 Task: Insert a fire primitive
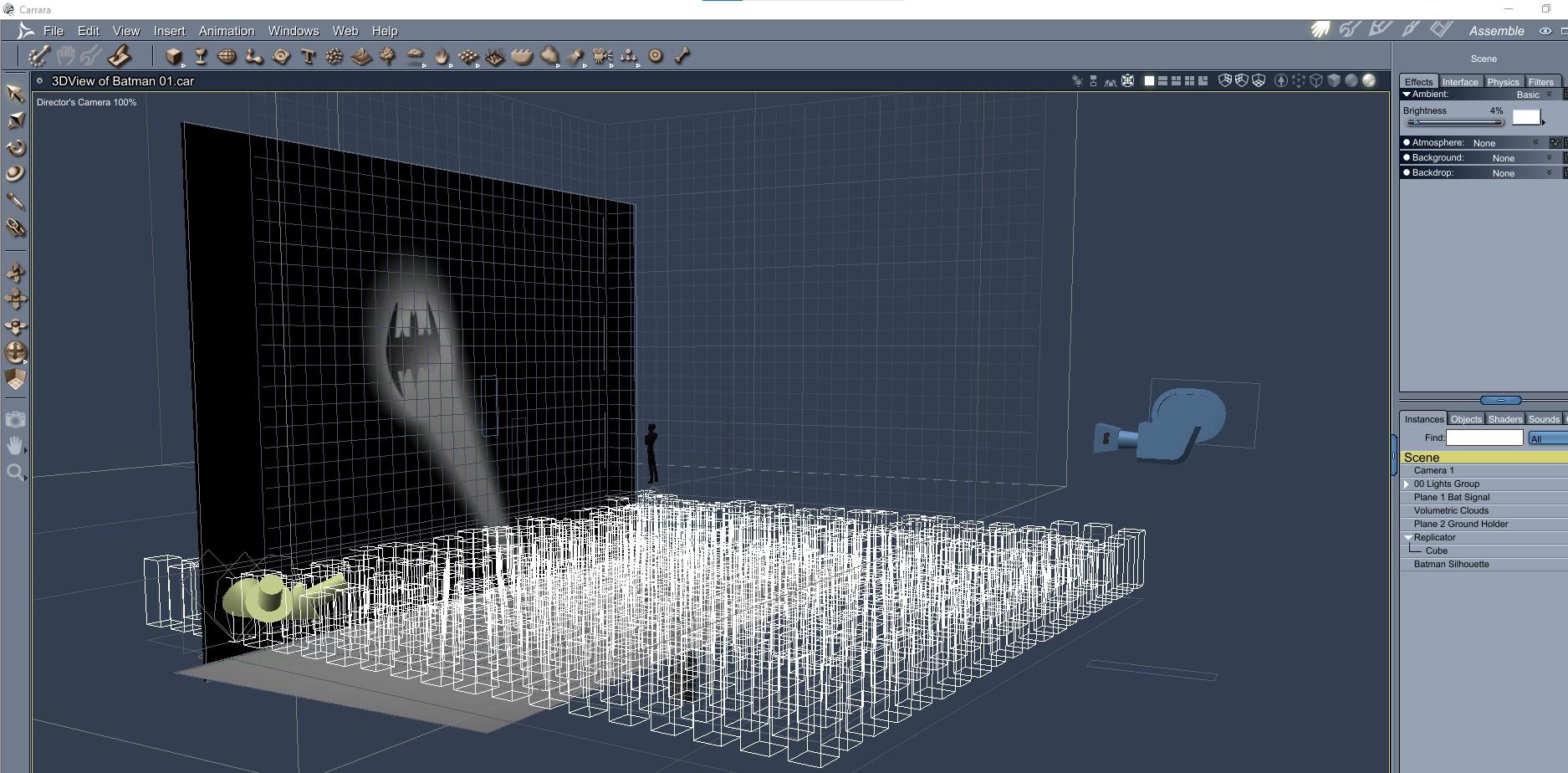click(442, 56)
